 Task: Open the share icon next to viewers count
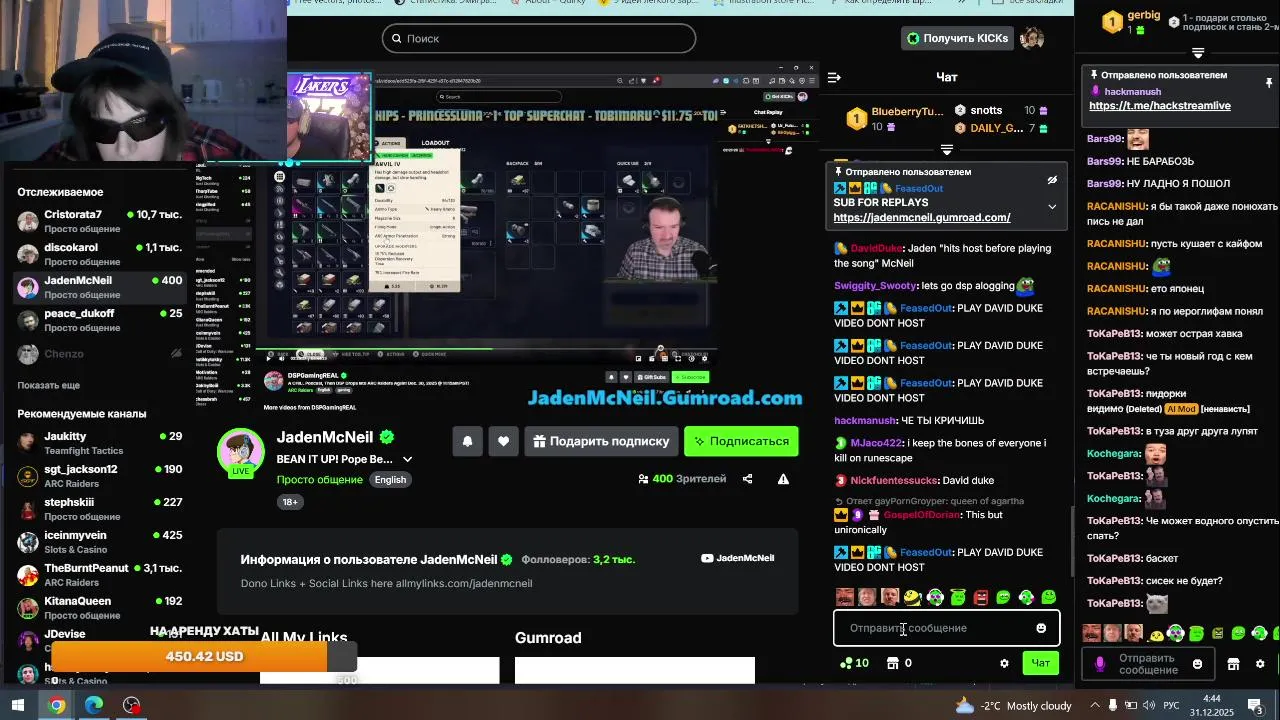(x=747, y=479)
